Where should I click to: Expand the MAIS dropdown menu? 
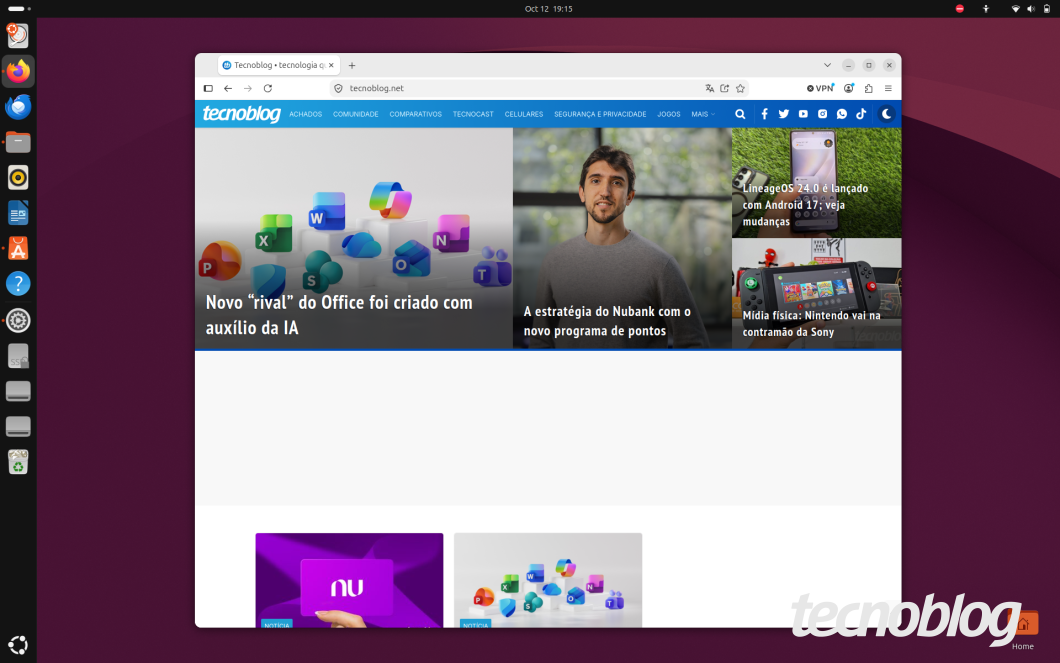702,114
